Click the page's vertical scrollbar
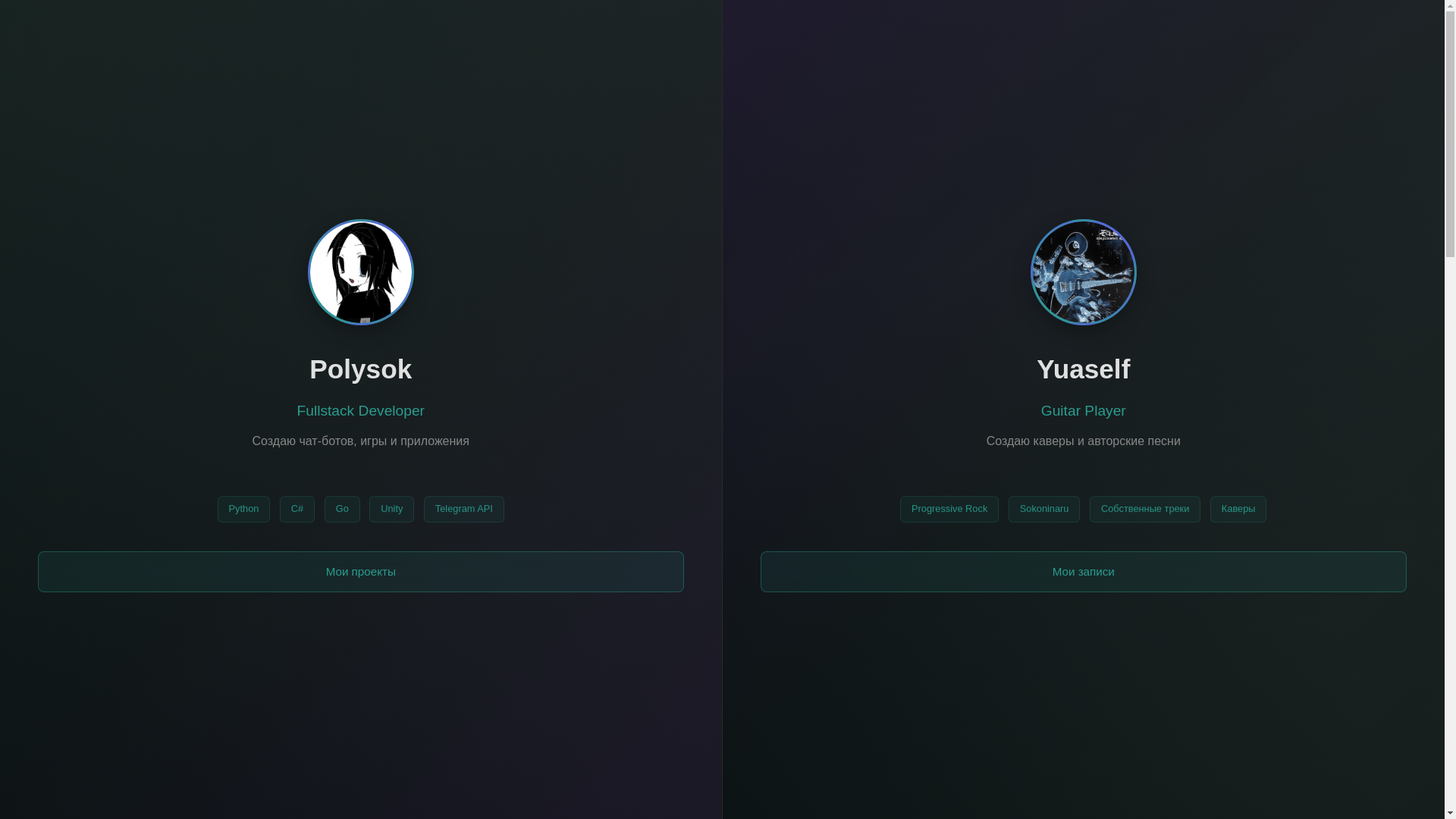The height and width of the screenshot is (819, 1456). [1450, 409]
